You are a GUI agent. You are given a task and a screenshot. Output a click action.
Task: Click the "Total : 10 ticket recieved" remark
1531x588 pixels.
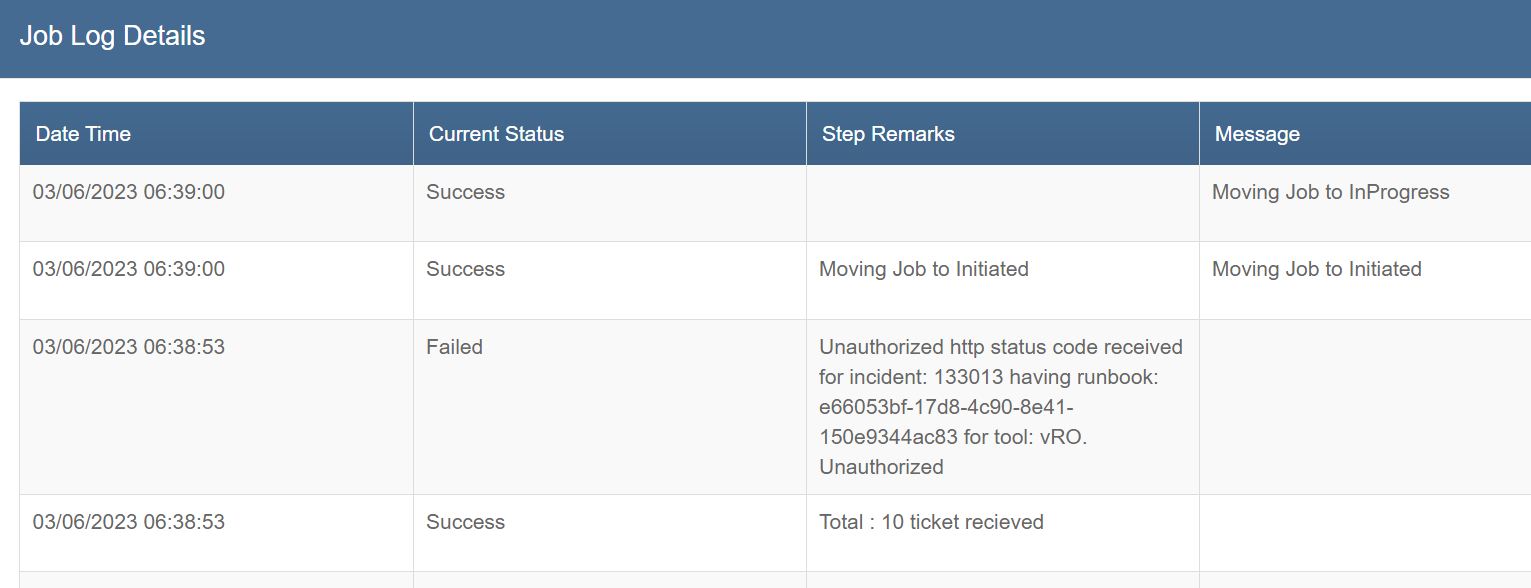(931, 521)
